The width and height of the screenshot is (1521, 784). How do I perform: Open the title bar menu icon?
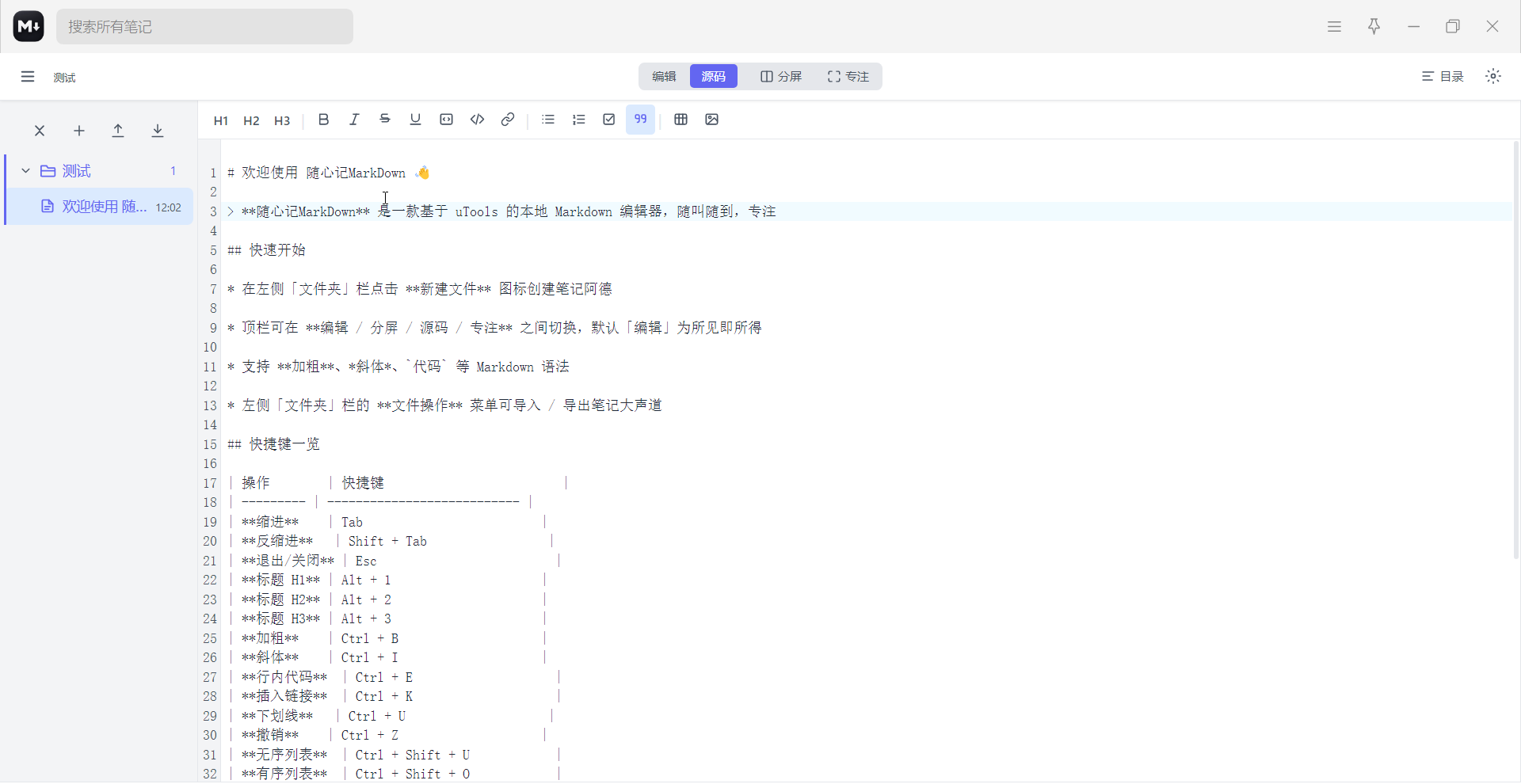point(1334,26)
